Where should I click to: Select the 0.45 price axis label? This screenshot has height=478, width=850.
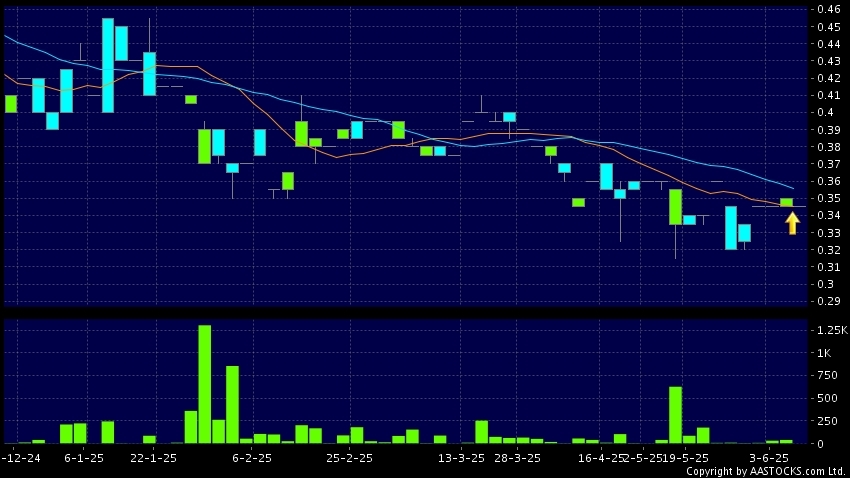point(829,27)
